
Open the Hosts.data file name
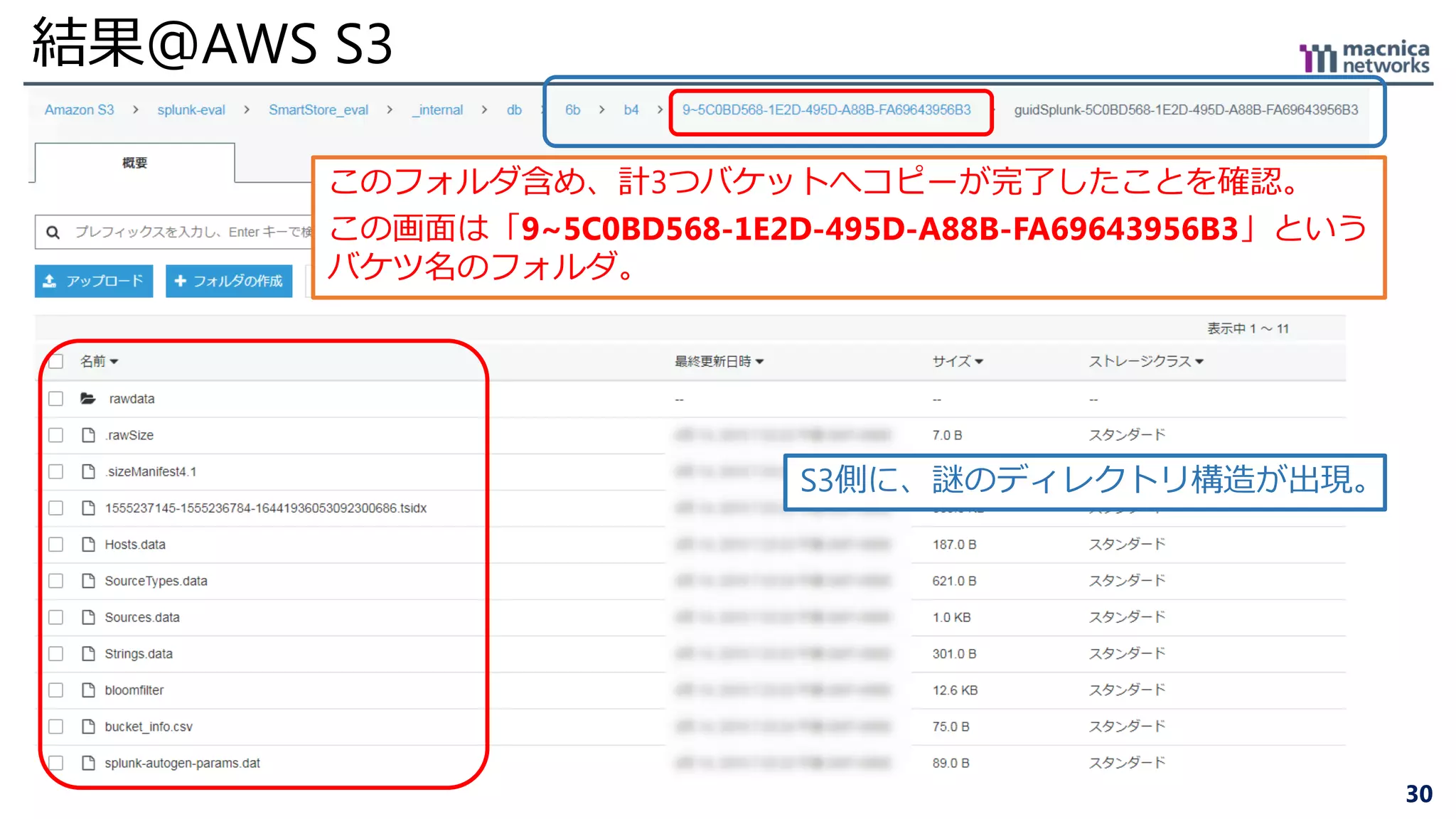pyautogui.click(x=135, y=545)
